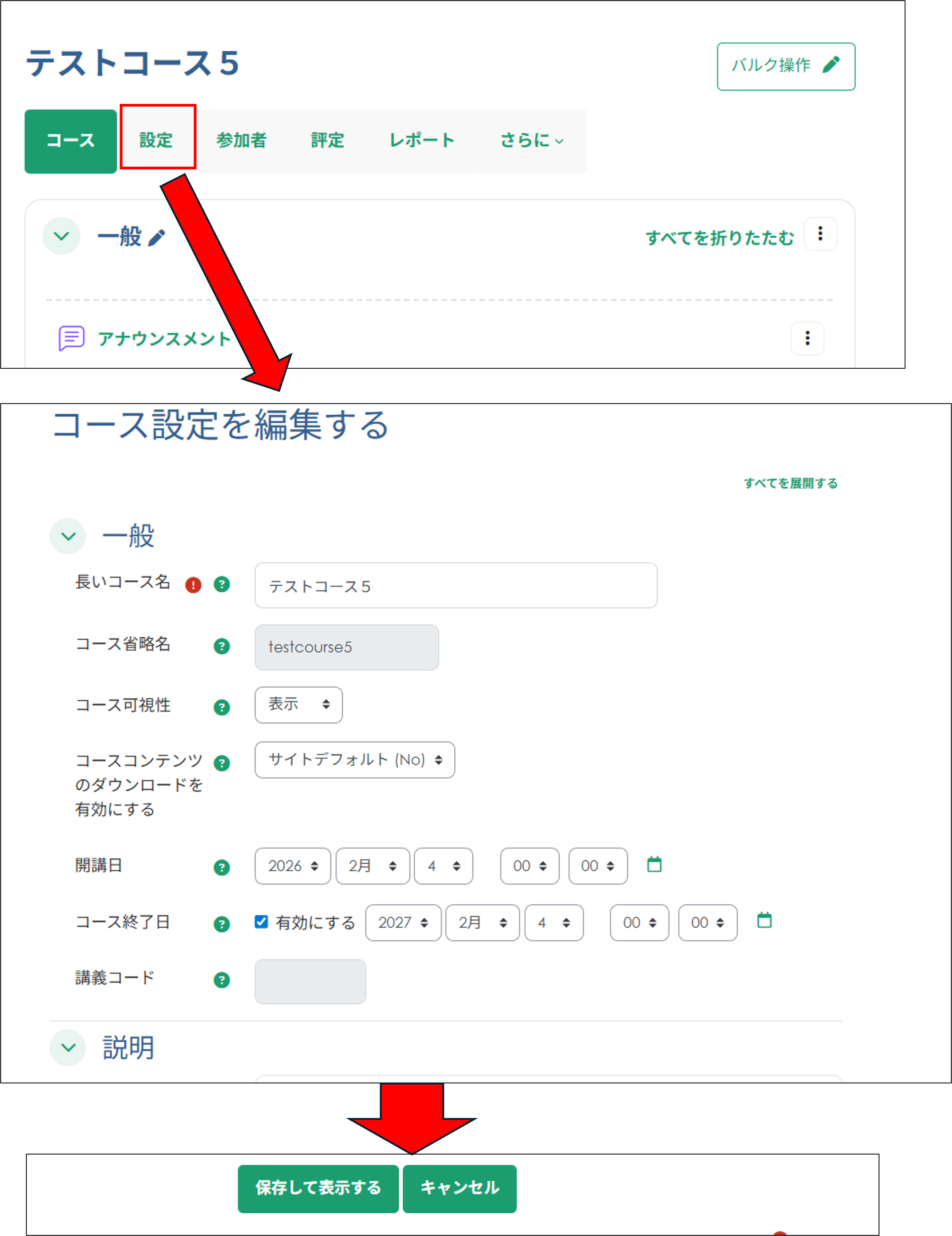Click 保存して表示する button
Image resolution: width=952 pixels, height=1236 pixels.
tap(318, 1188)
